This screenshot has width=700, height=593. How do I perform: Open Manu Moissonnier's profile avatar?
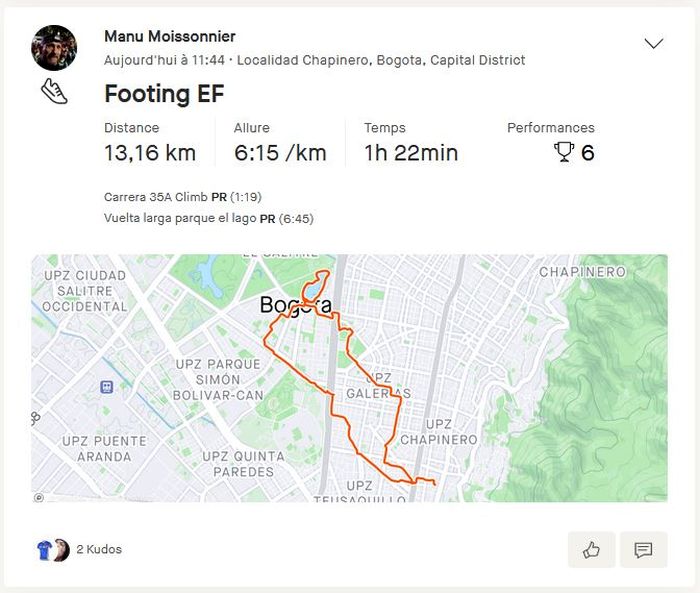tap(54, 47)
